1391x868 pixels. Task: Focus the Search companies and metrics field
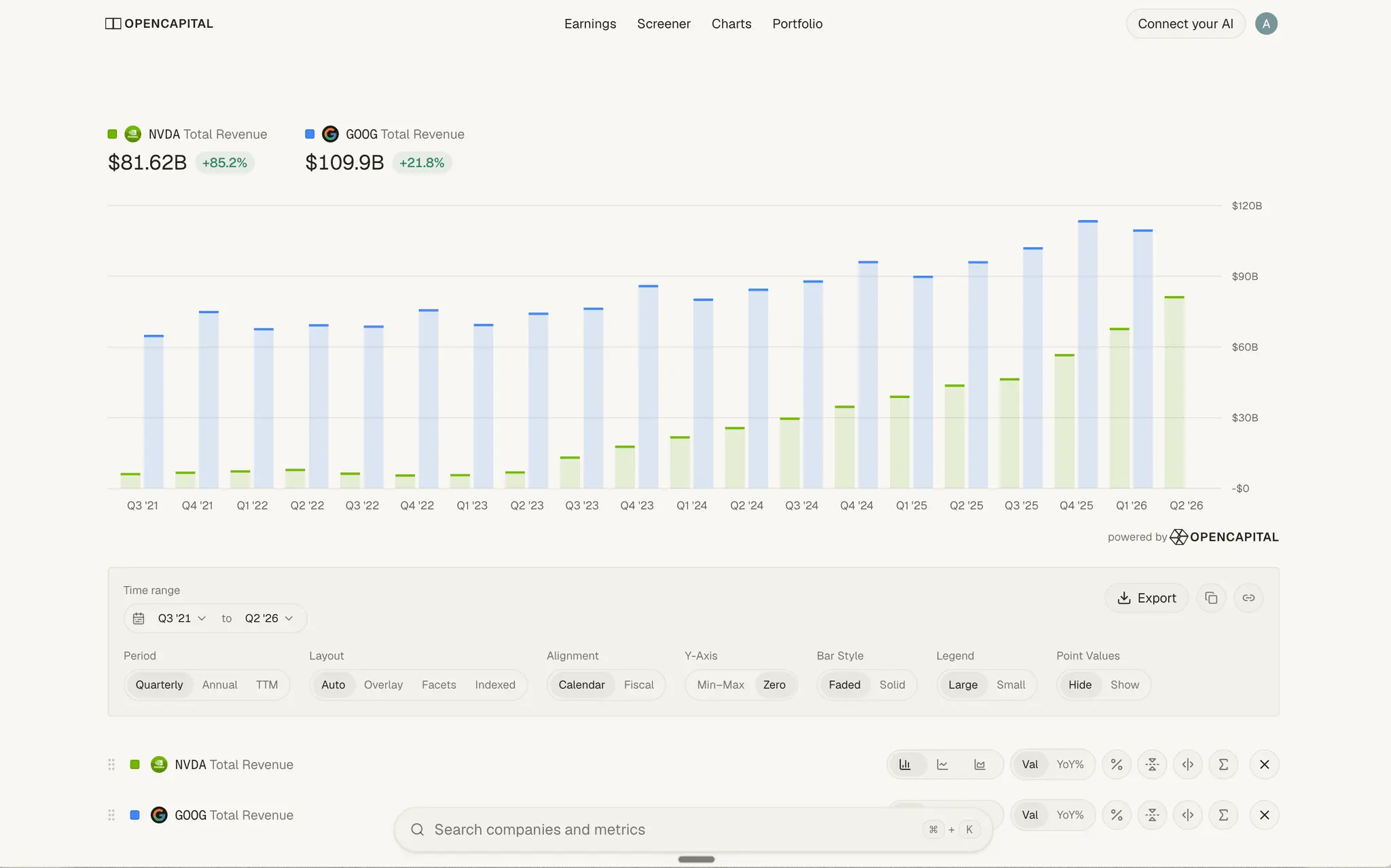[x=693, y=829]
